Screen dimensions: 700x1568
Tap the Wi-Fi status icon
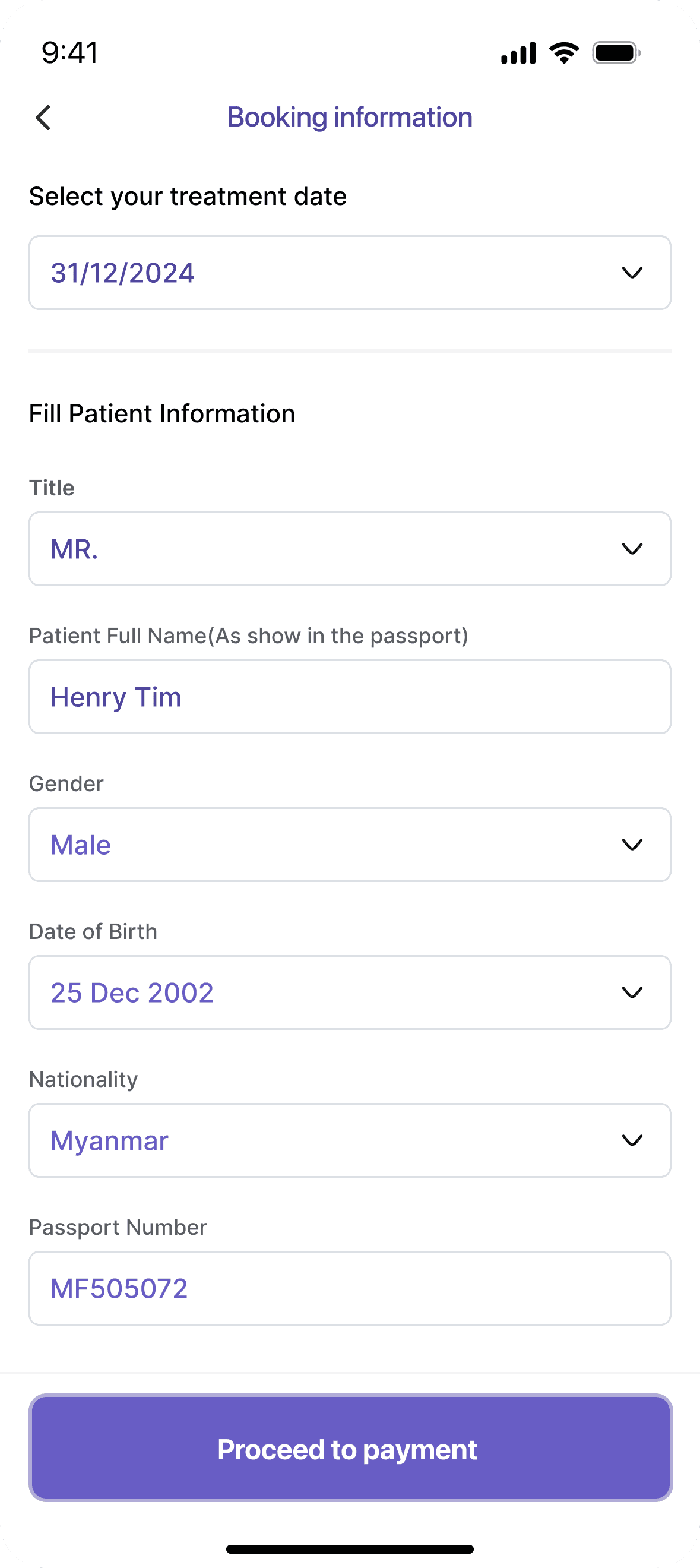tap(564, 53)
